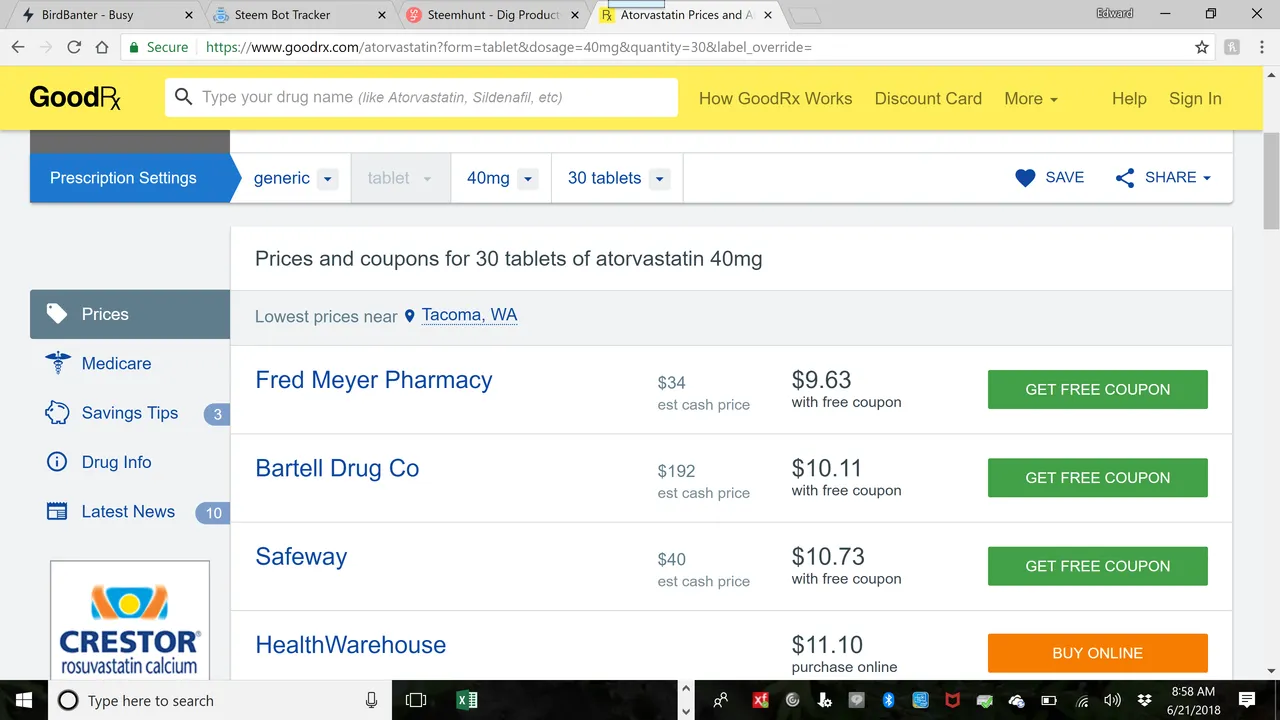Click the OneDrive cloud tray icon

click(x=1017, y=700)
